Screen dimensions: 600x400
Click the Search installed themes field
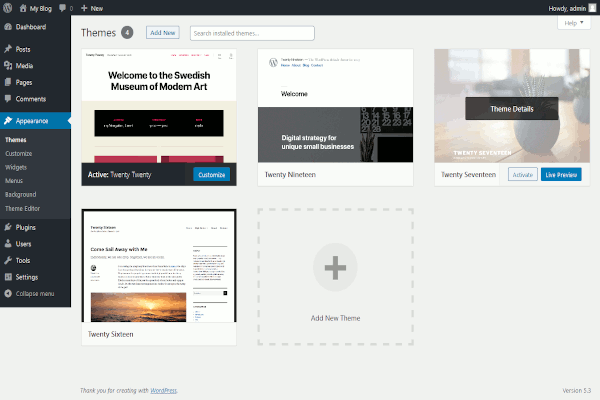pyautogui.click(x=251, y=33)
